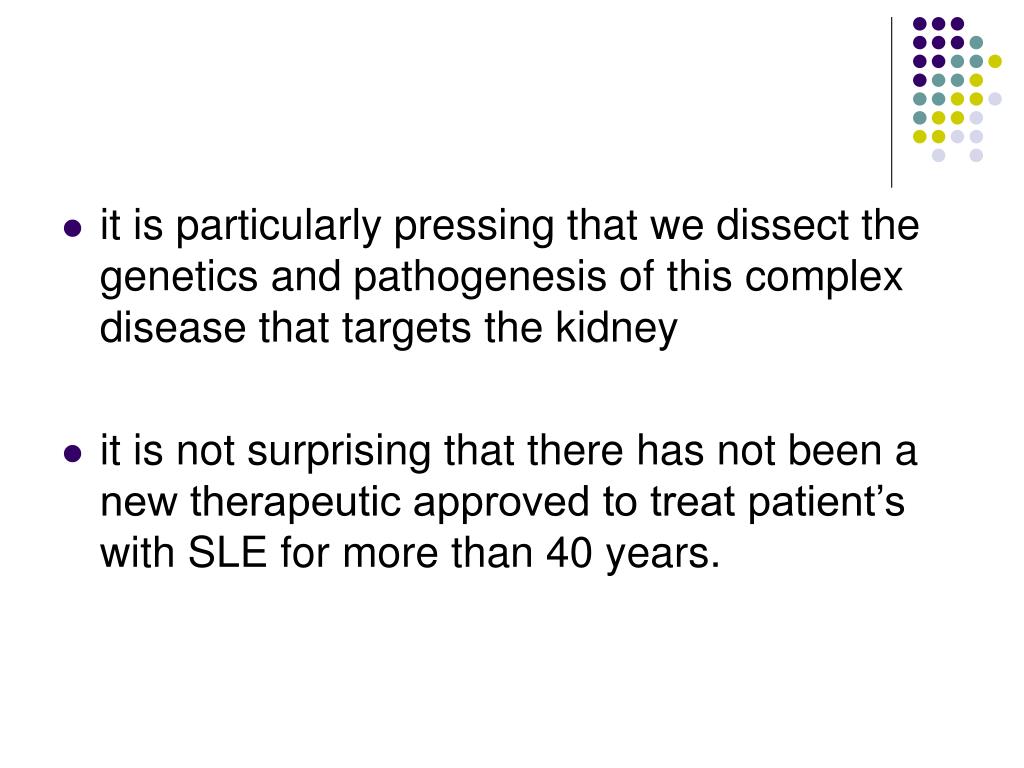Click the word "particularly" in the first bullet
Screen dimensions: 1024x768
point(279,226)
